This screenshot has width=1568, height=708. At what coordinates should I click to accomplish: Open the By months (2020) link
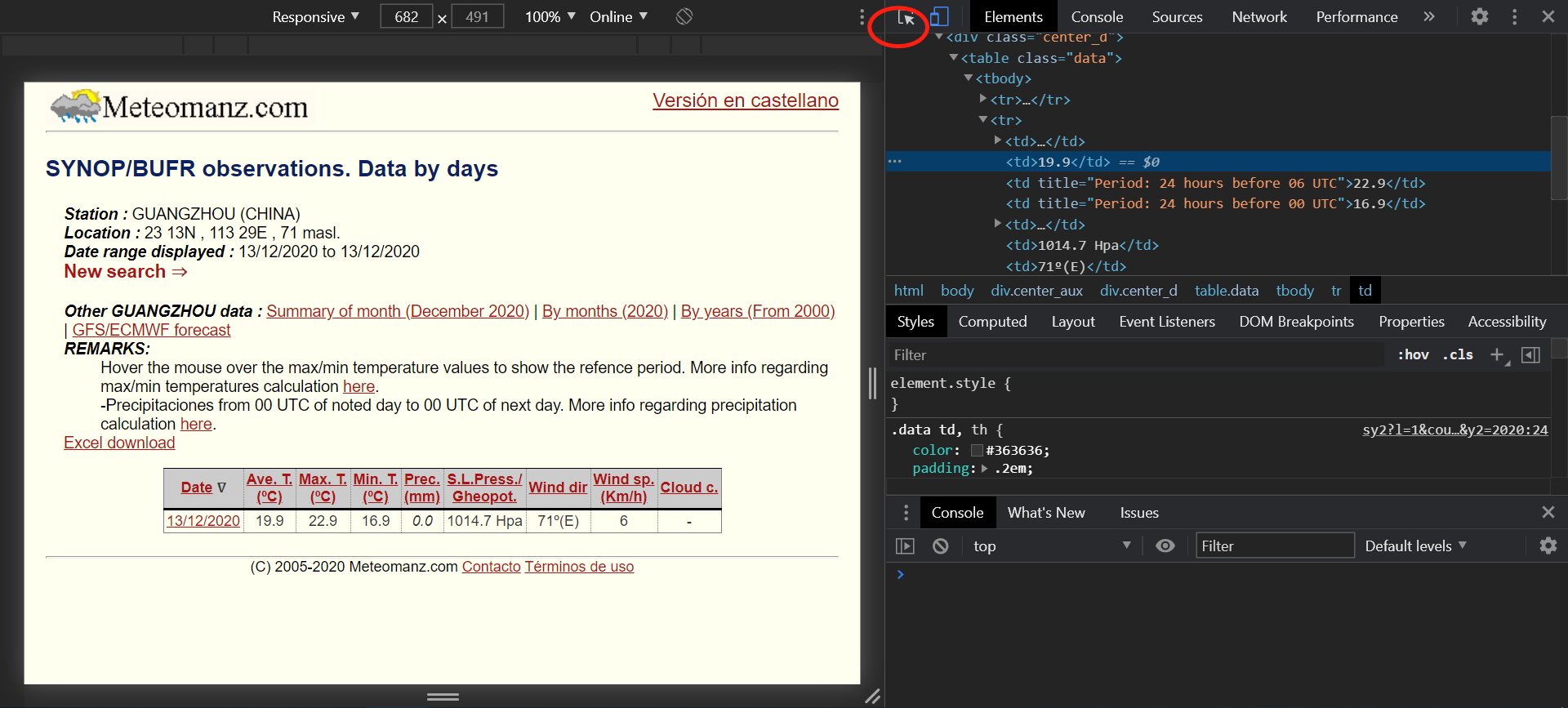(x=605, y=311)
